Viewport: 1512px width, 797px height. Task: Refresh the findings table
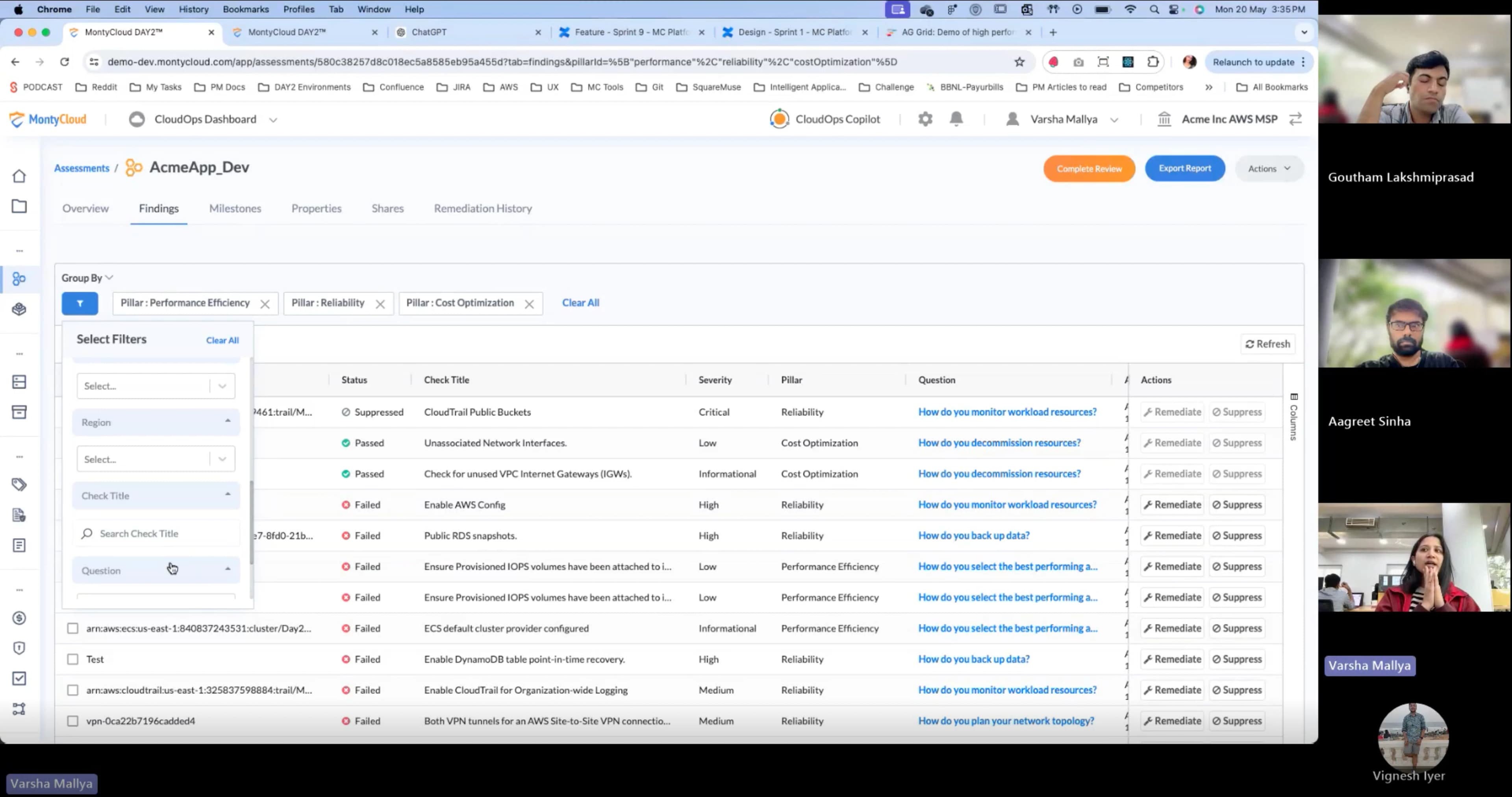(1268, 344)
